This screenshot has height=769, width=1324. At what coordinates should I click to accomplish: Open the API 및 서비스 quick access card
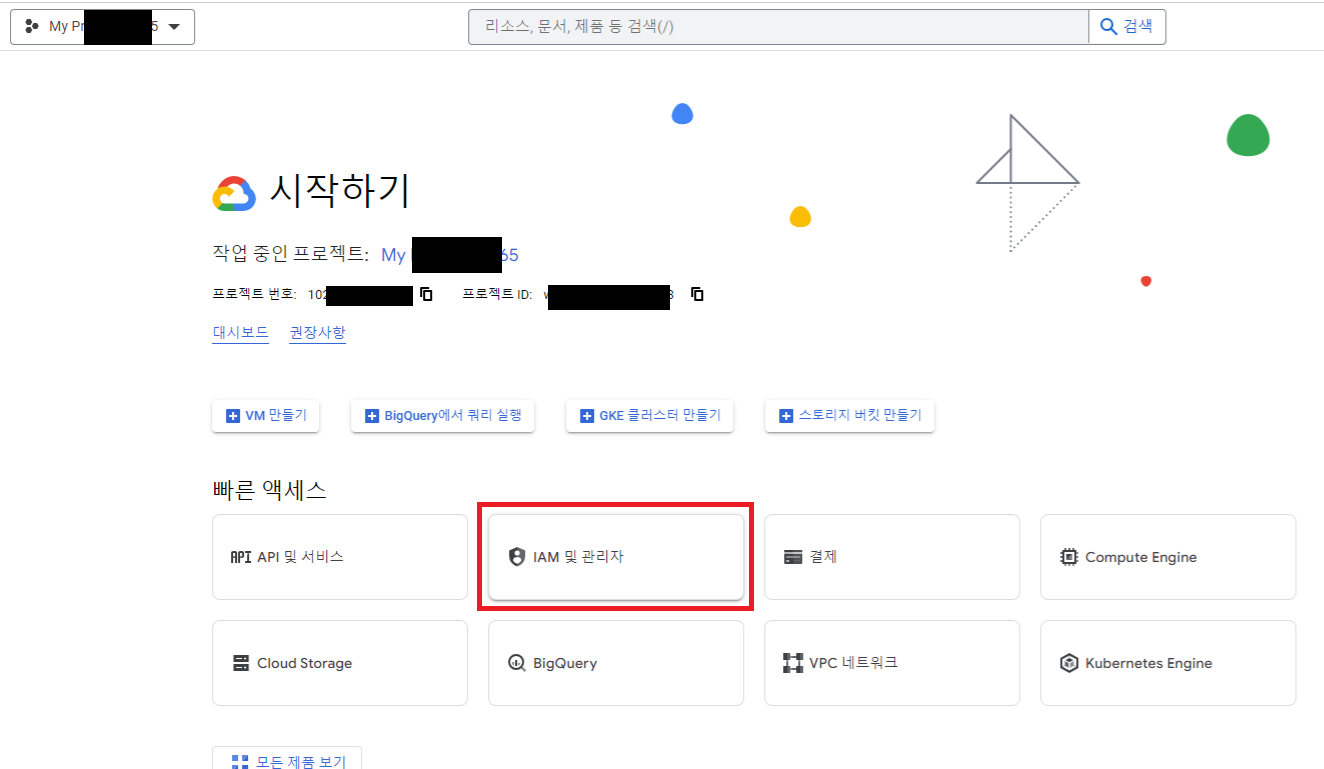click(340, 557)
